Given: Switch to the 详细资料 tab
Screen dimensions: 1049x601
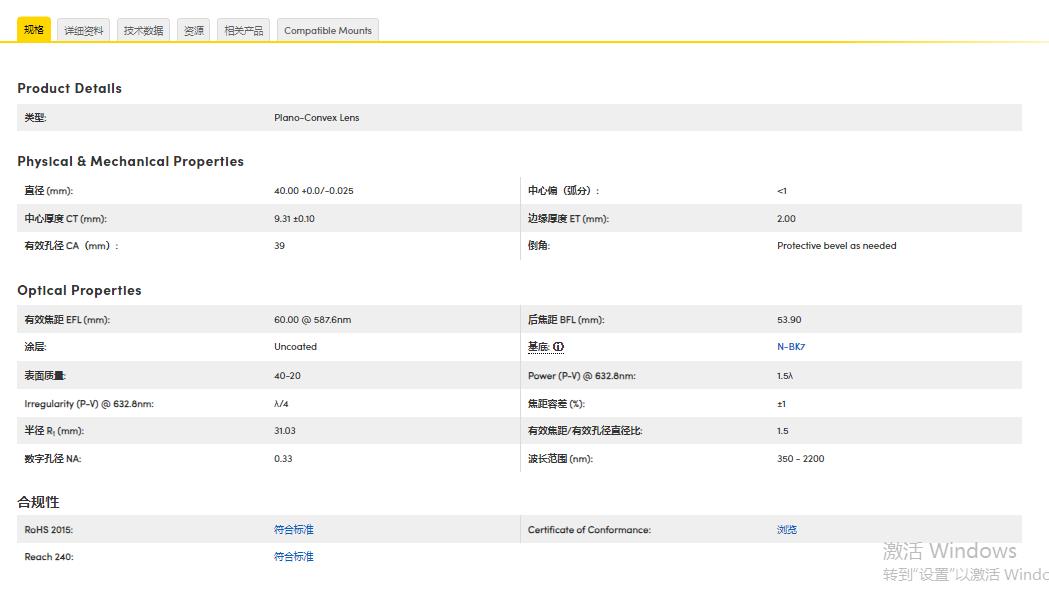Looking at the screenshot, I should click(x=84, y=31).
